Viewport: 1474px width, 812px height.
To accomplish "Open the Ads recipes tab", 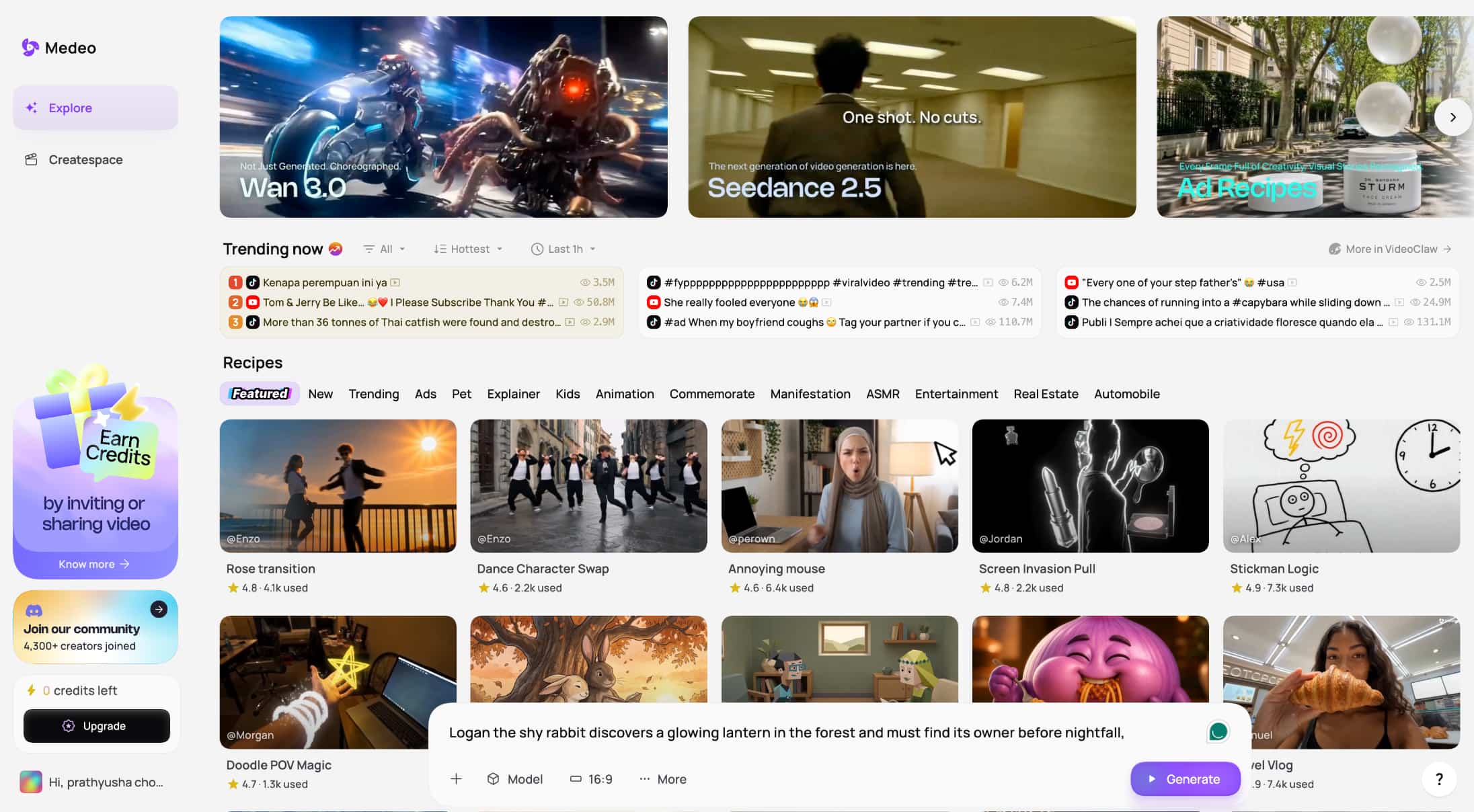I will (x=426, y=394).
